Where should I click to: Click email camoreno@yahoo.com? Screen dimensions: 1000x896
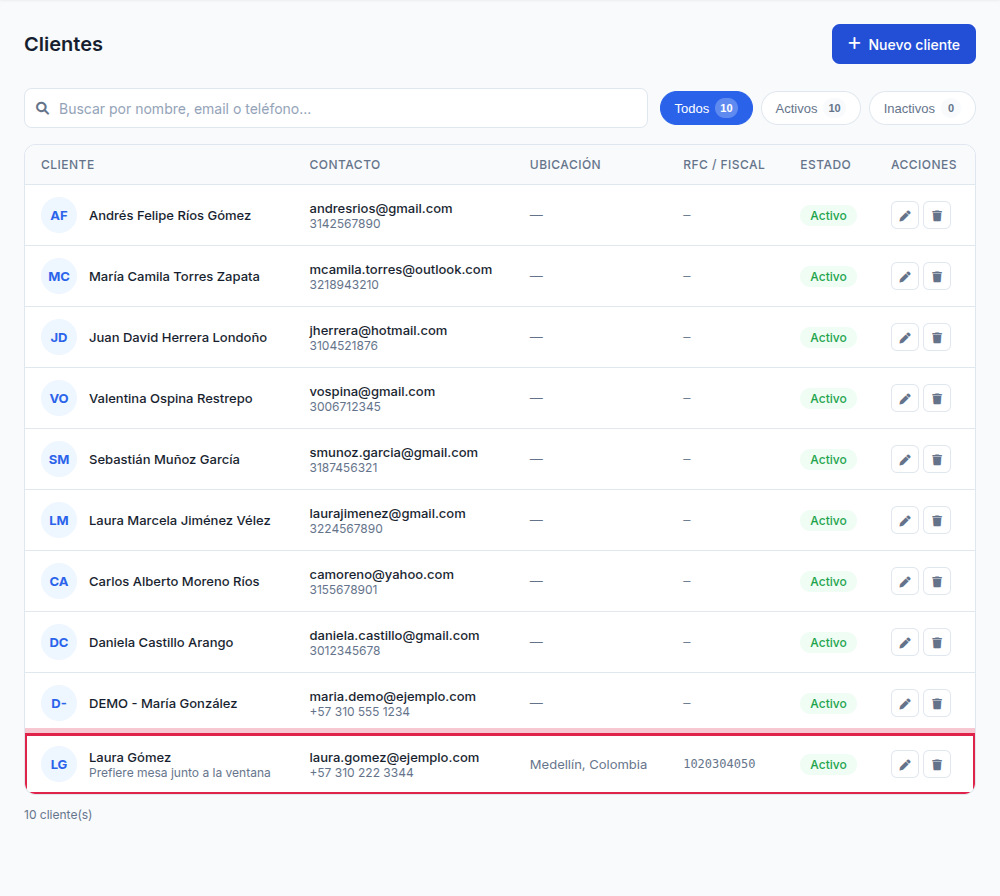(x=382, y=575)
